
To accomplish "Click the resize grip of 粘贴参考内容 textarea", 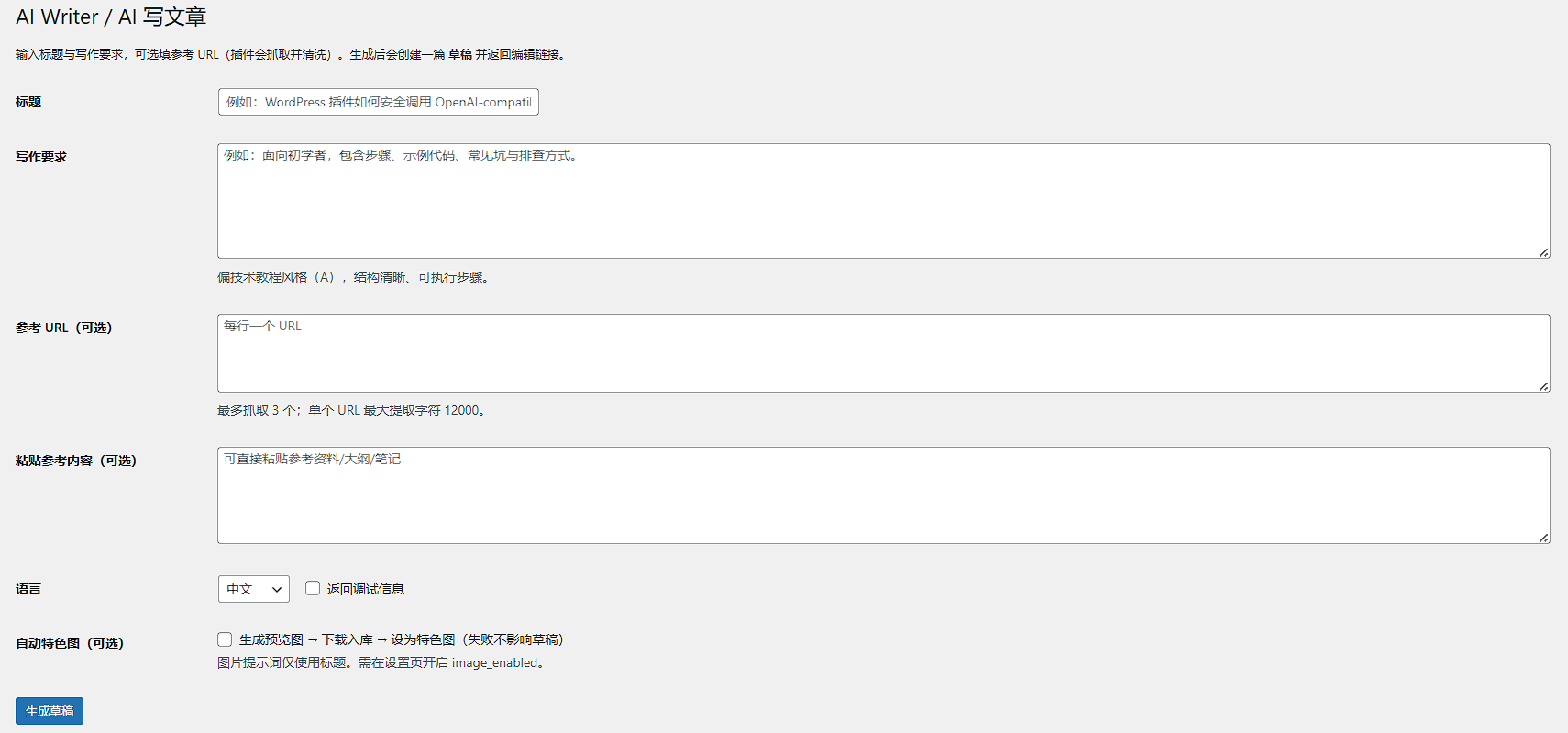I will coord(1544,538).
